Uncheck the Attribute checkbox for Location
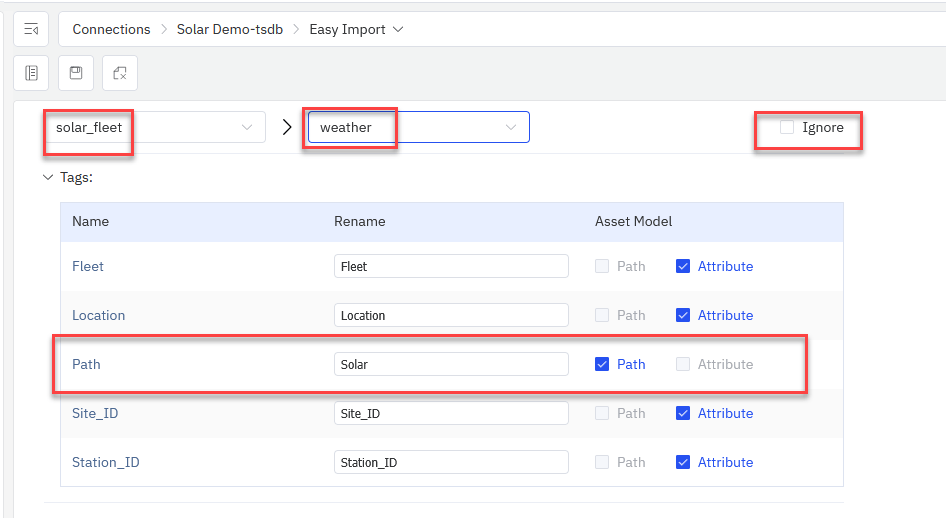The image size is (946, 518). 683,315
